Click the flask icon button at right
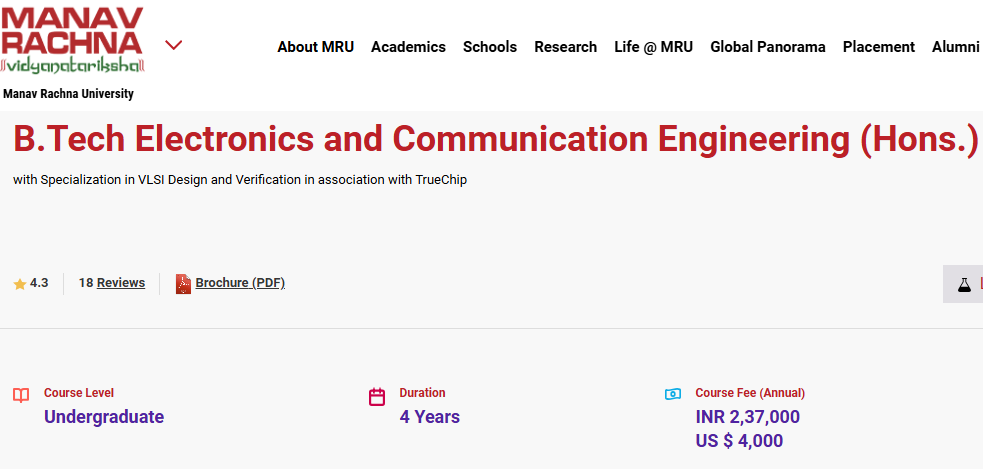The height and width of the screenshot is (469, 983). tap(964, 284)
